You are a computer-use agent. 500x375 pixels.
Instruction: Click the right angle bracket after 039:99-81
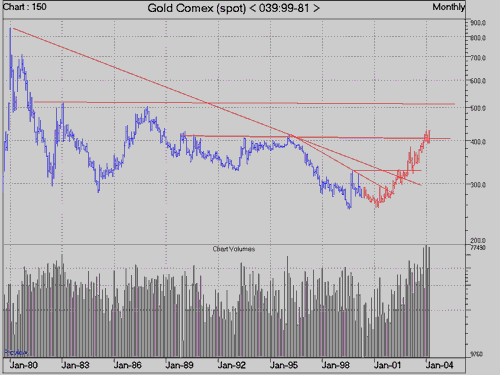pos(316,8)
